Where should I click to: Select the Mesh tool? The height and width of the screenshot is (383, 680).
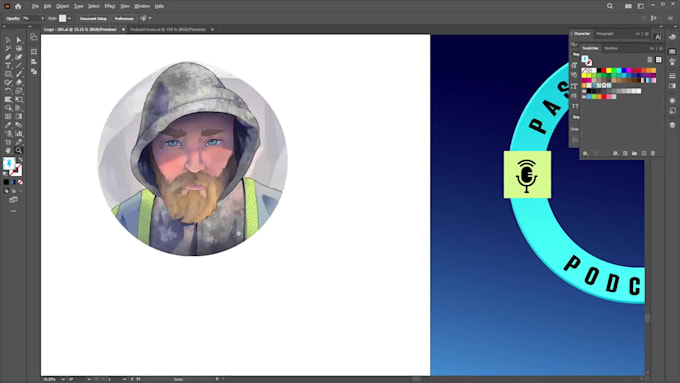tap(8, 116)
